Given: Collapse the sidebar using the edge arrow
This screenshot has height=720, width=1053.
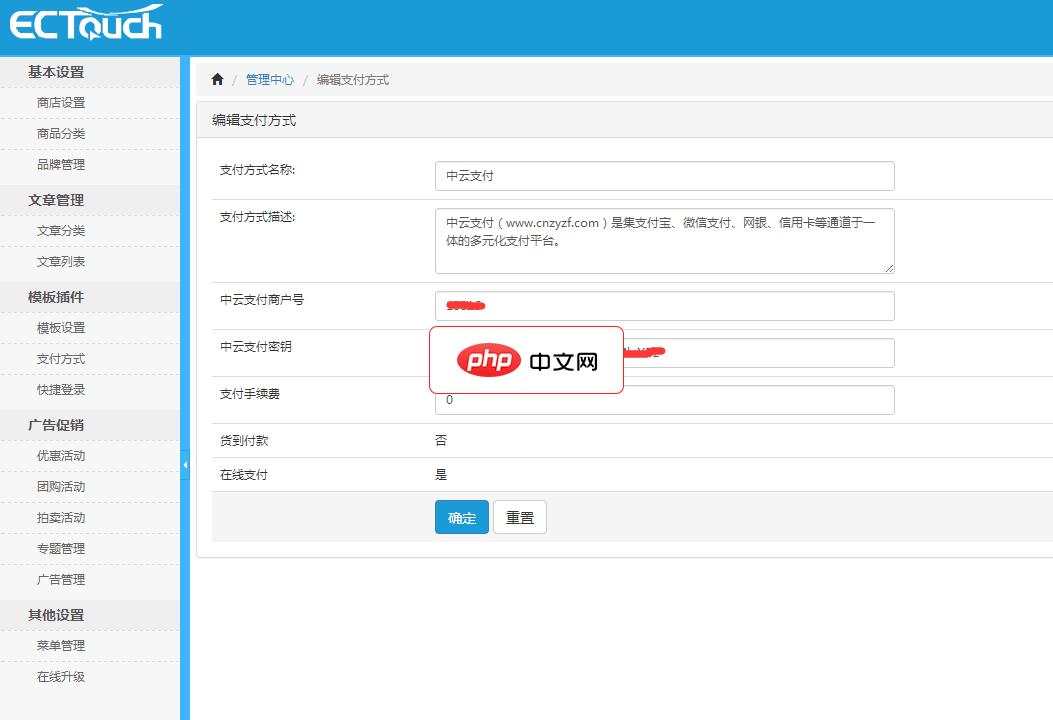Looking at the screenshot, I should (x=183, y=464).
